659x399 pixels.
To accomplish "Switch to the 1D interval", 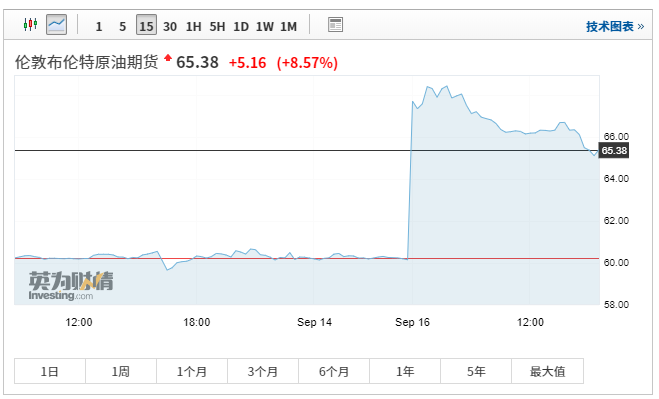I will point(241,26).
